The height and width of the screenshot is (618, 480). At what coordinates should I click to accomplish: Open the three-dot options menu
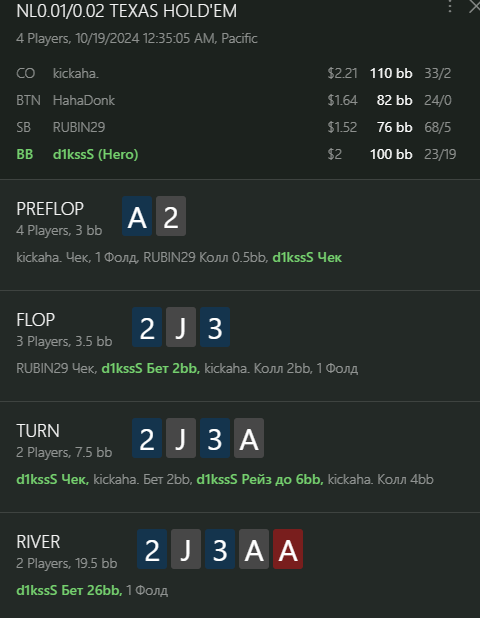(450, 6)
